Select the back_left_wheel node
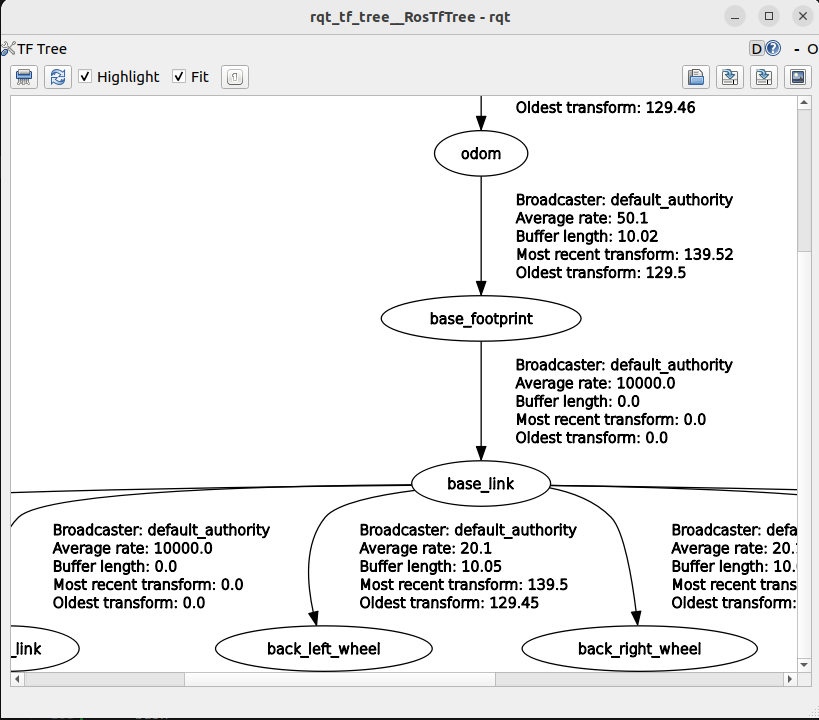The image size is (819, 720). pos(323,649)
